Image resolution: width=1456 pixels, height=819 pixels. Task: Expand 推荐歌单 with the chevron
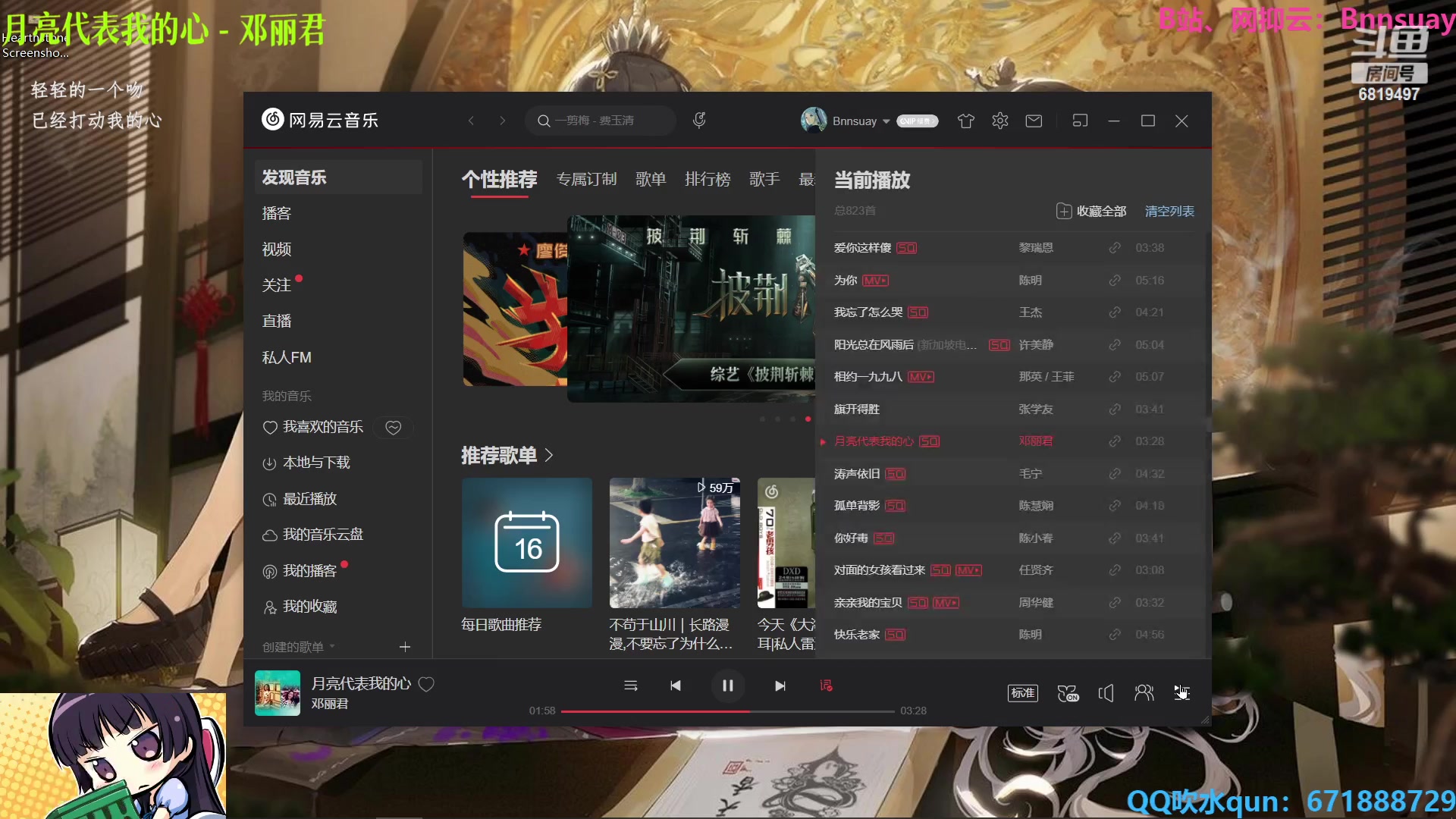549,456
